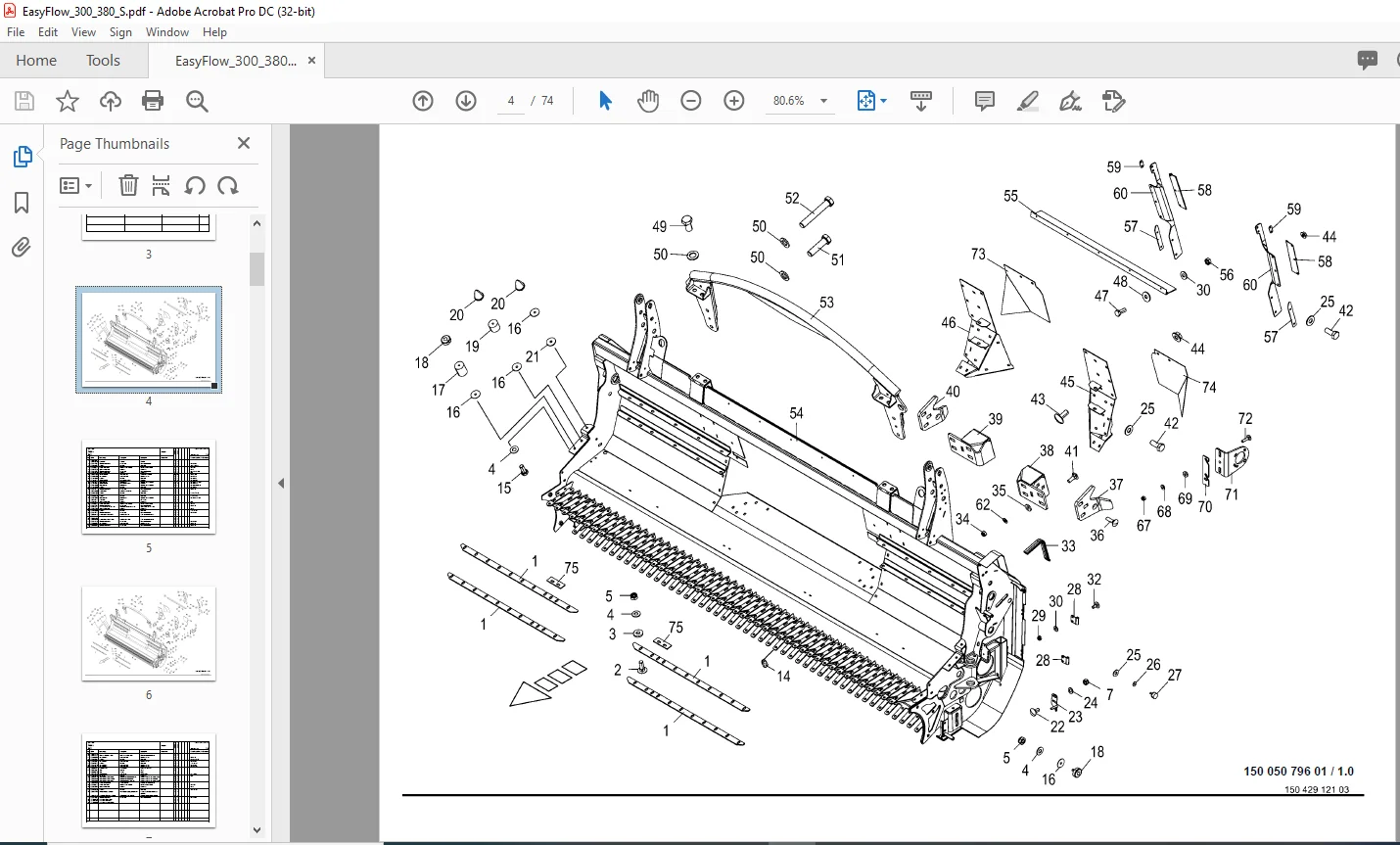Viewport: 1400px width, 845px height.
Task: Open the Help menu
Action: pyautogui.click(x=214, y=32)
